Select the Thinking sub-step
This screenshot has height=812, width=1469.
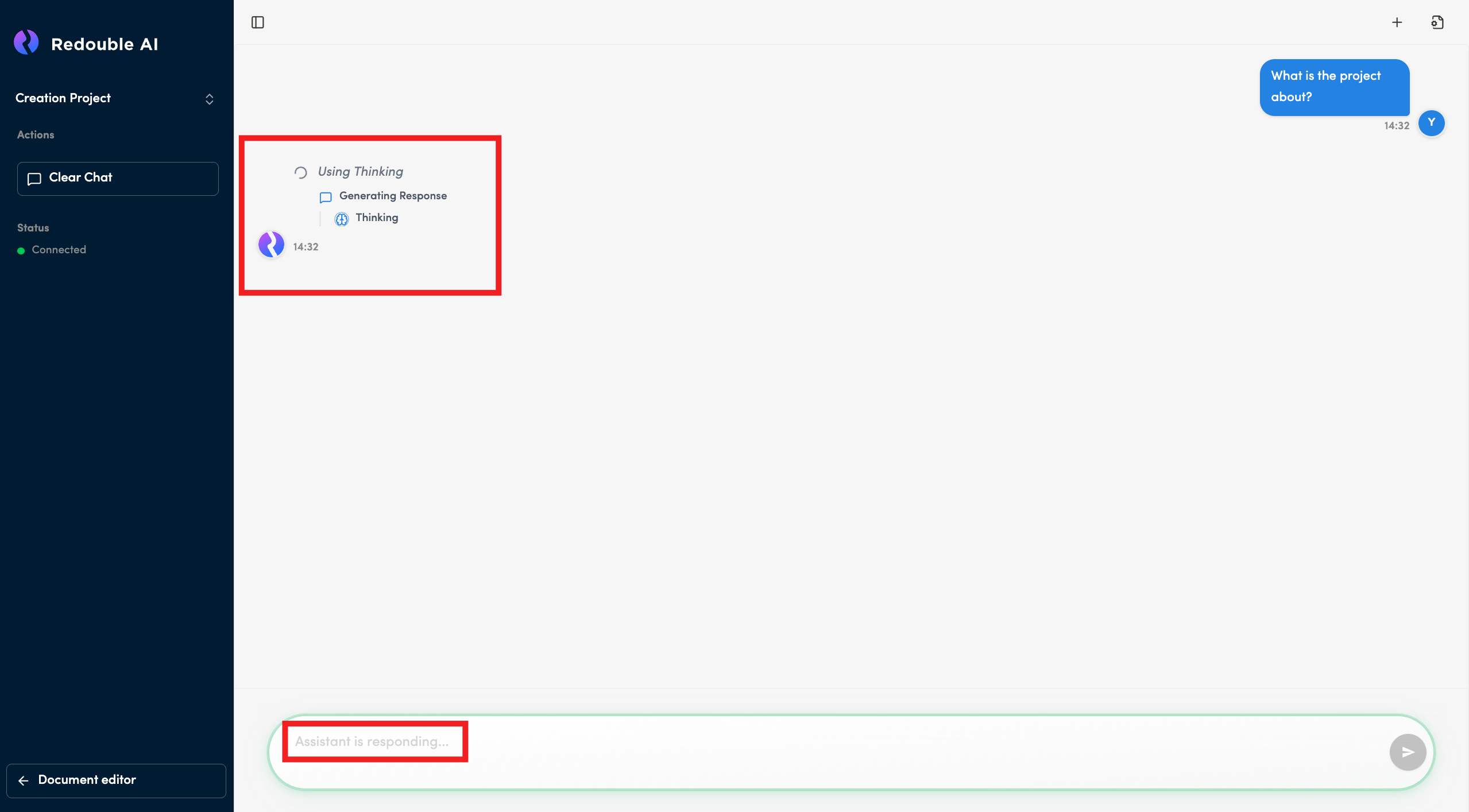point(377,218)
